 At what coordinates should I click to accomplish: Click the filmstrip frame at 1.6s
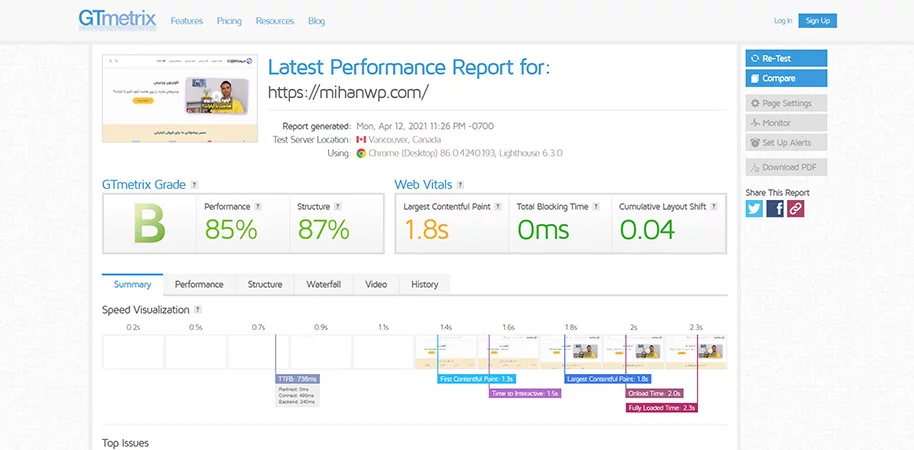[x=508, y=352]
